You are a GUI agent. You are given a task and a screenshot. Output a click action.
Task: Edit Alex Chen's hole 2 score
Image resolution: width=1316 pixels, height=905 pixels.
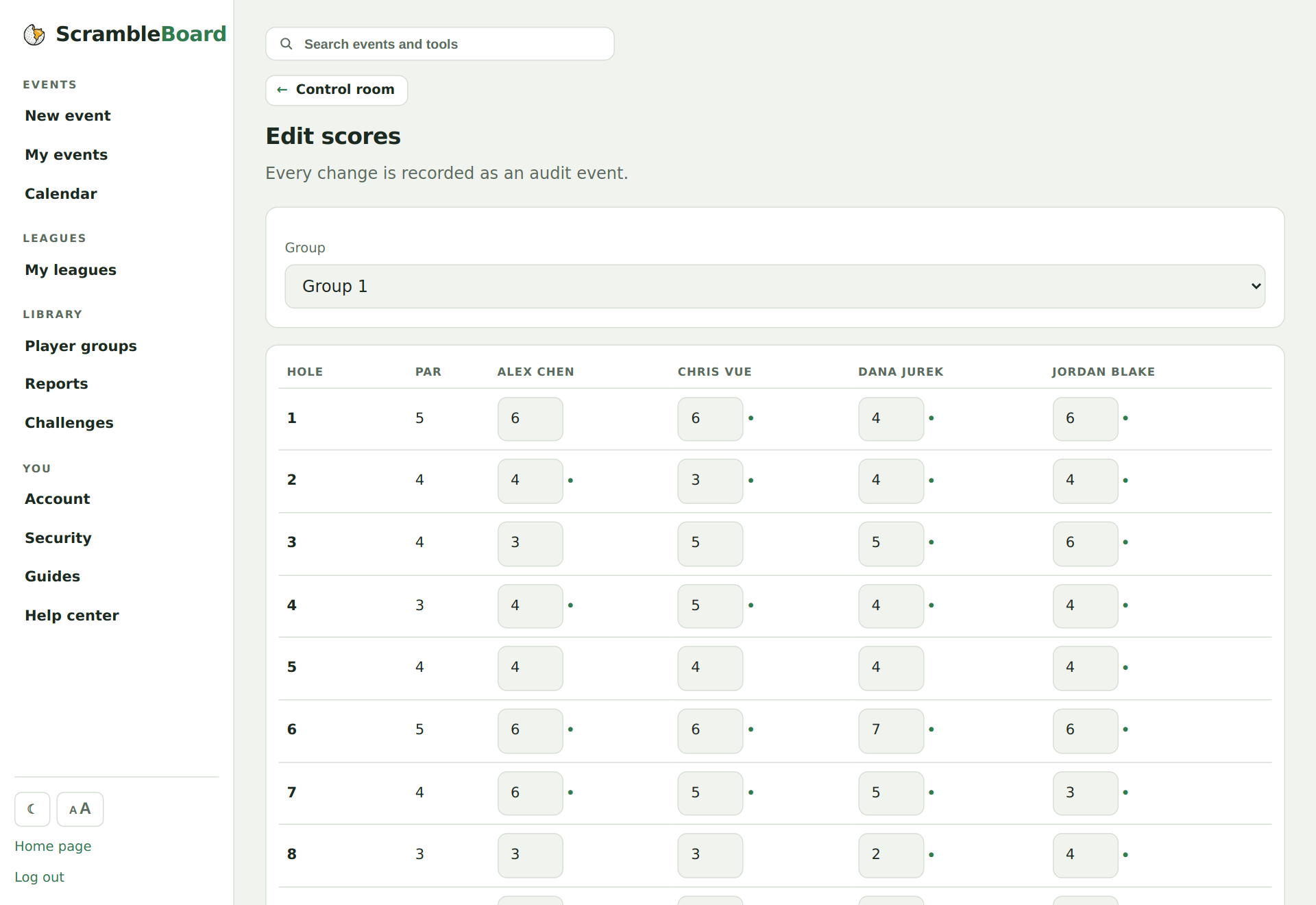pyautogui.click(x=530, y=481)
